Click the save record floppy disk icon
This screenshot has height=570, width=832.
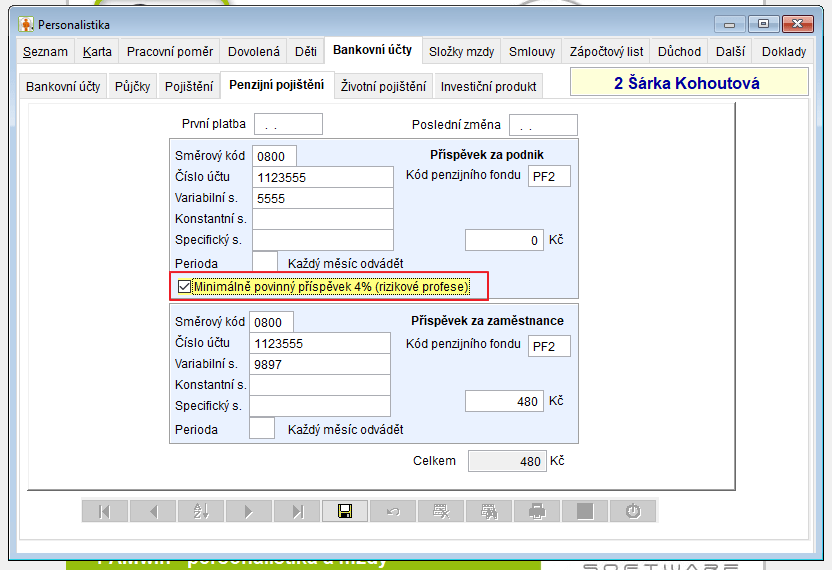point(345,511)
